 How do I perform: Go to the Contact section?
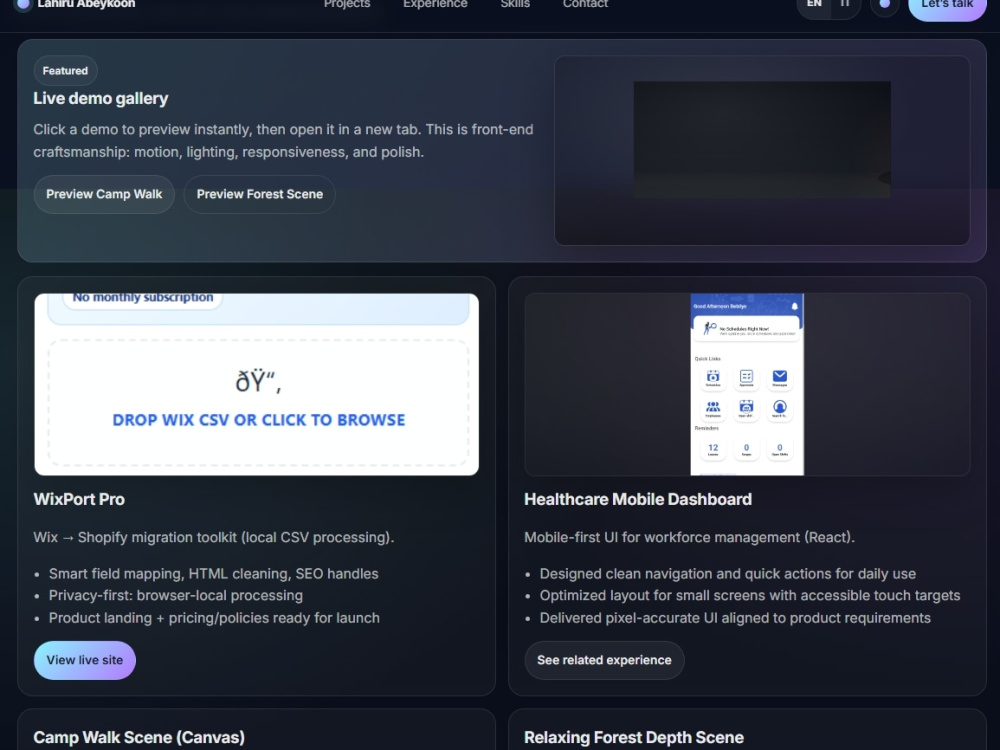pos(585,4)
